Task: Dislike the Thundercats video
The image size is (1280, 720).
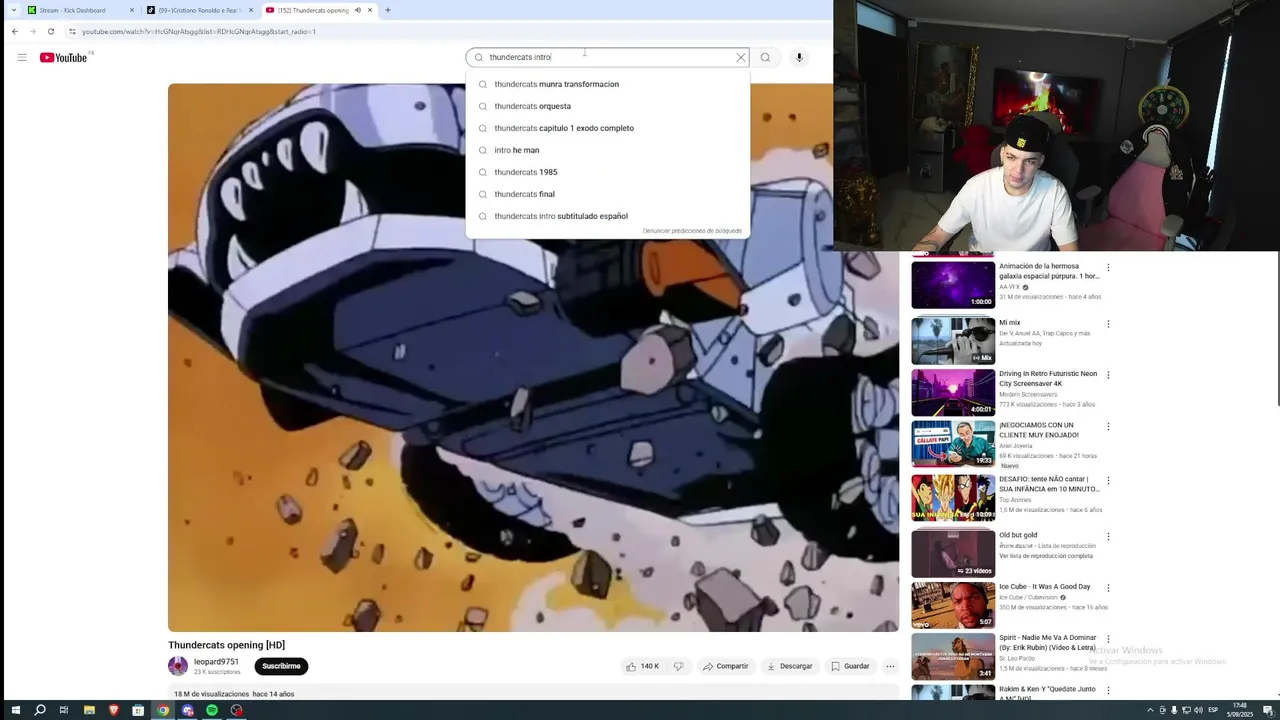Action: [x=678, y=666]
